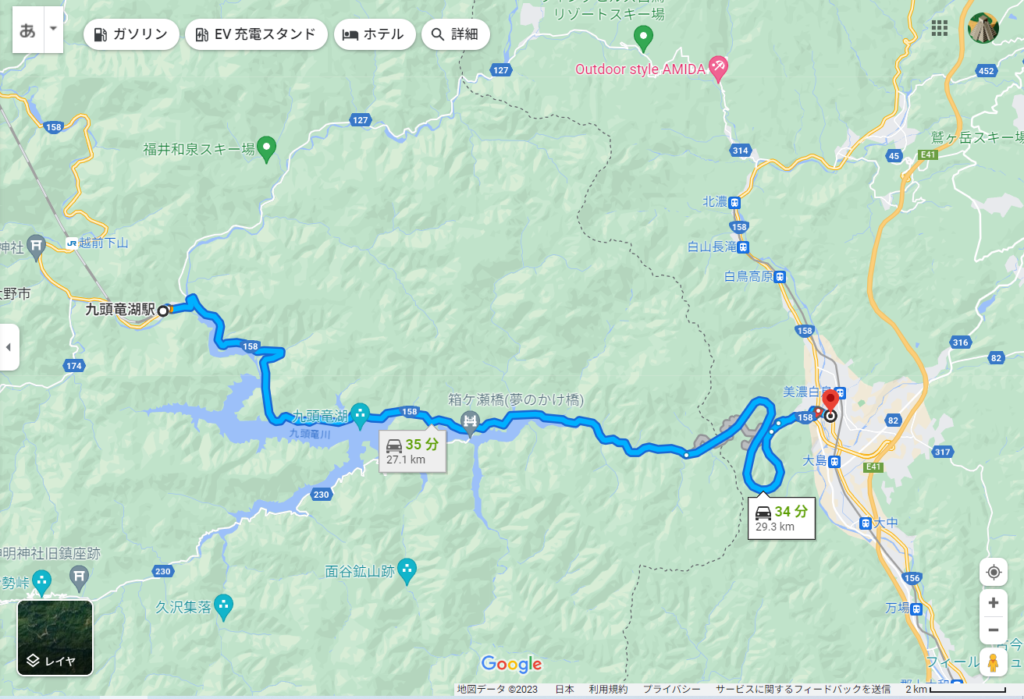Select the 34 分 29.3 km route
This screenshot has width=1024, height=699.
click(782, 519)
